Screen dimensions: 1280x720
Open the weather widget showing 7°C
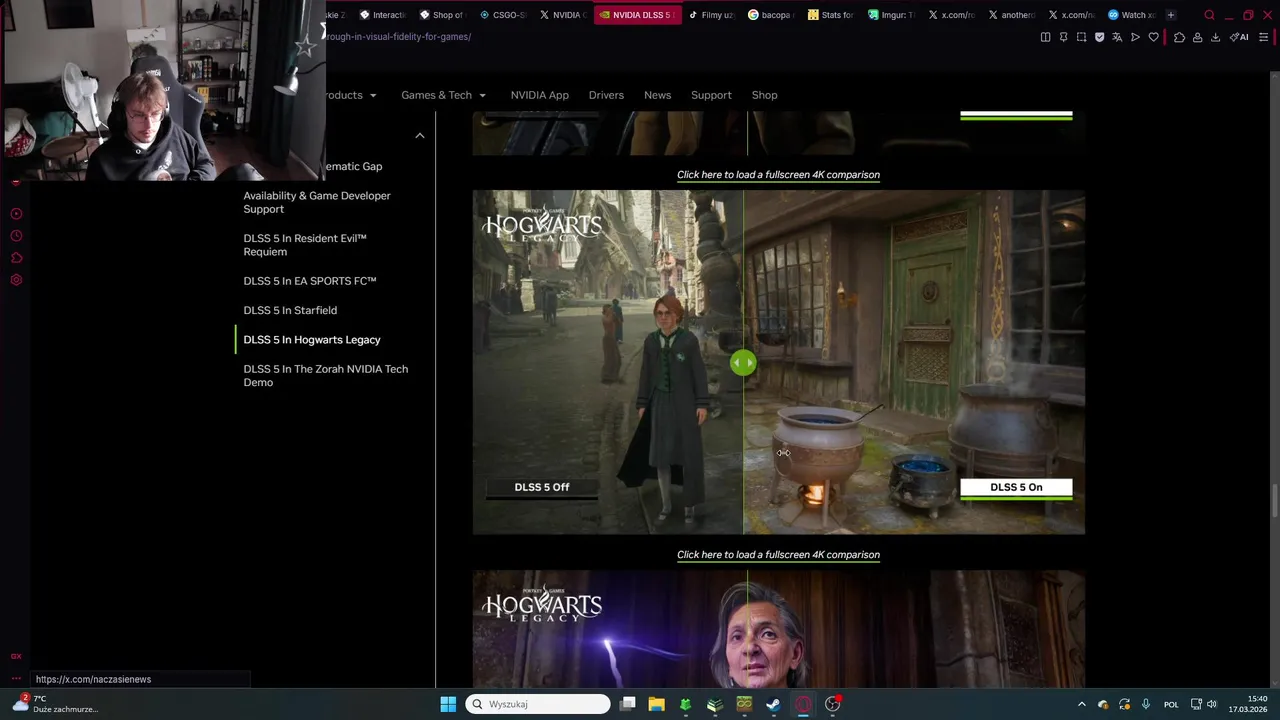pyautogui.click(x=55, y=704)
